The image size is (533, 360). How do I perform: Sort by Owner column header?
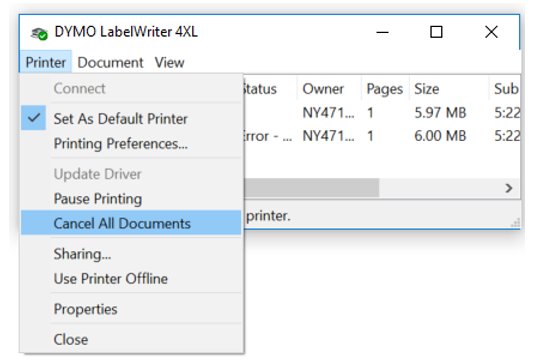(x=329, y=89)
